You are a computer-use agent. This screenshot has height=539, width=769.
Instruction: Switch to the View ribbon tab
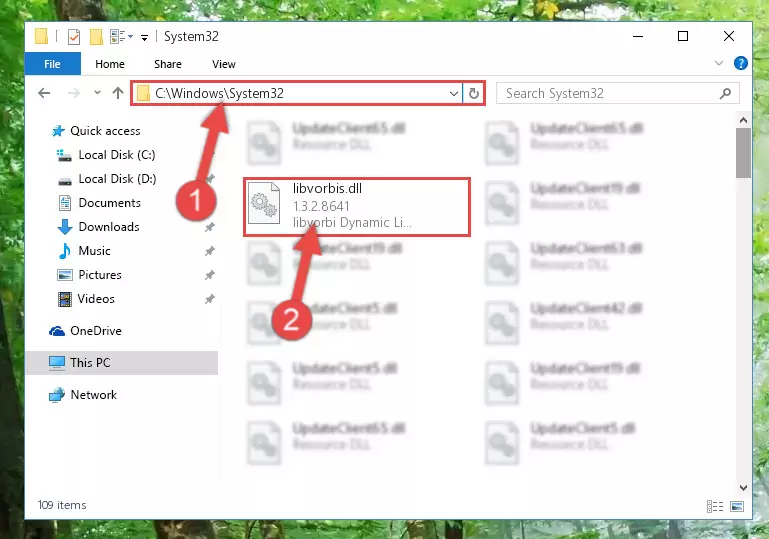pyautogui.click(x=224, y=64)
